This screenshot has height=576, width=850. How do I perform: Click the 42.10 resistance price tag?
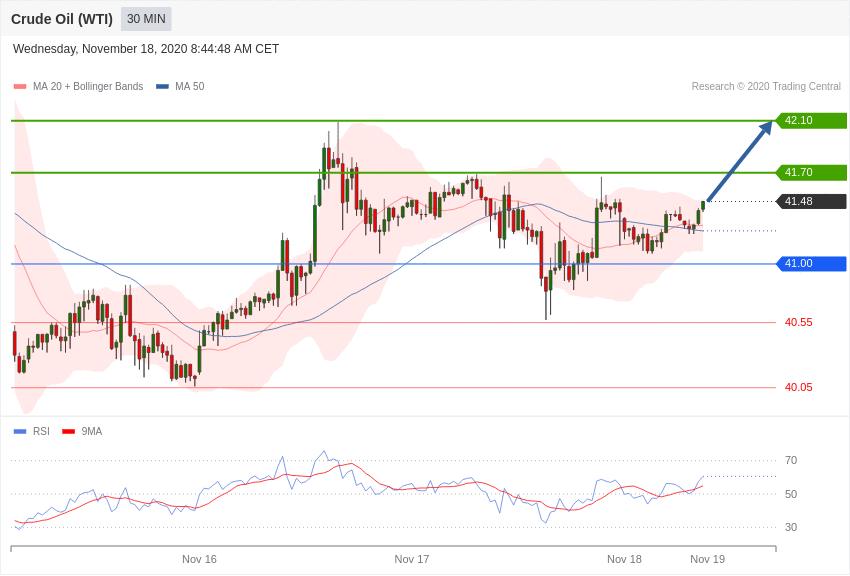coord(812,120)
